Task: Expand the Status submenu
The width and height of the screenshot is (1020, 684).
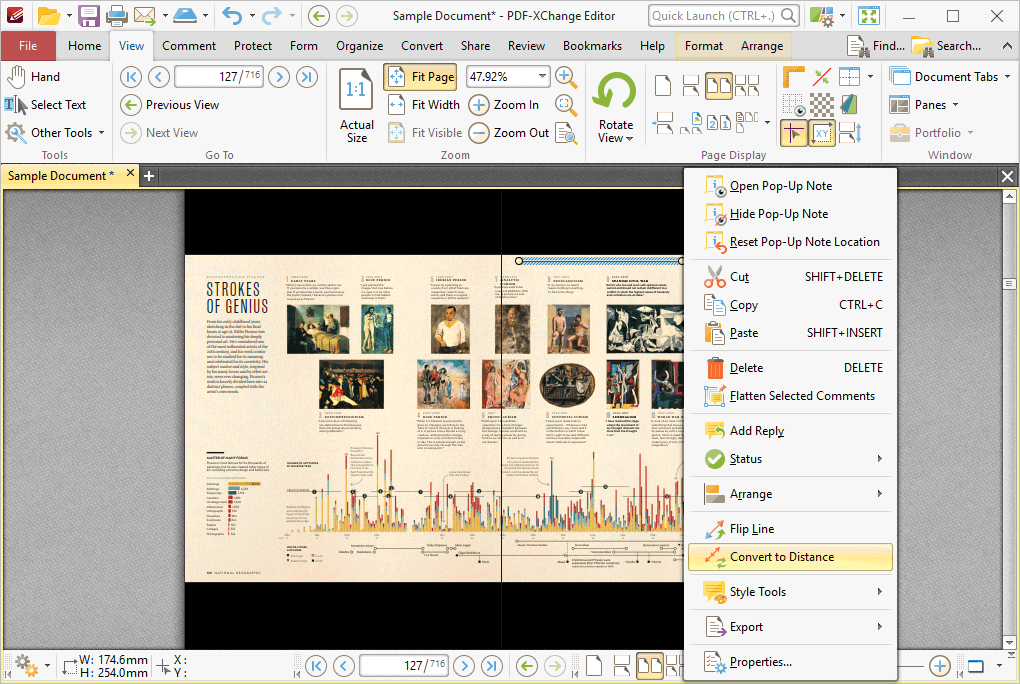Action: (x=790, y=459)
